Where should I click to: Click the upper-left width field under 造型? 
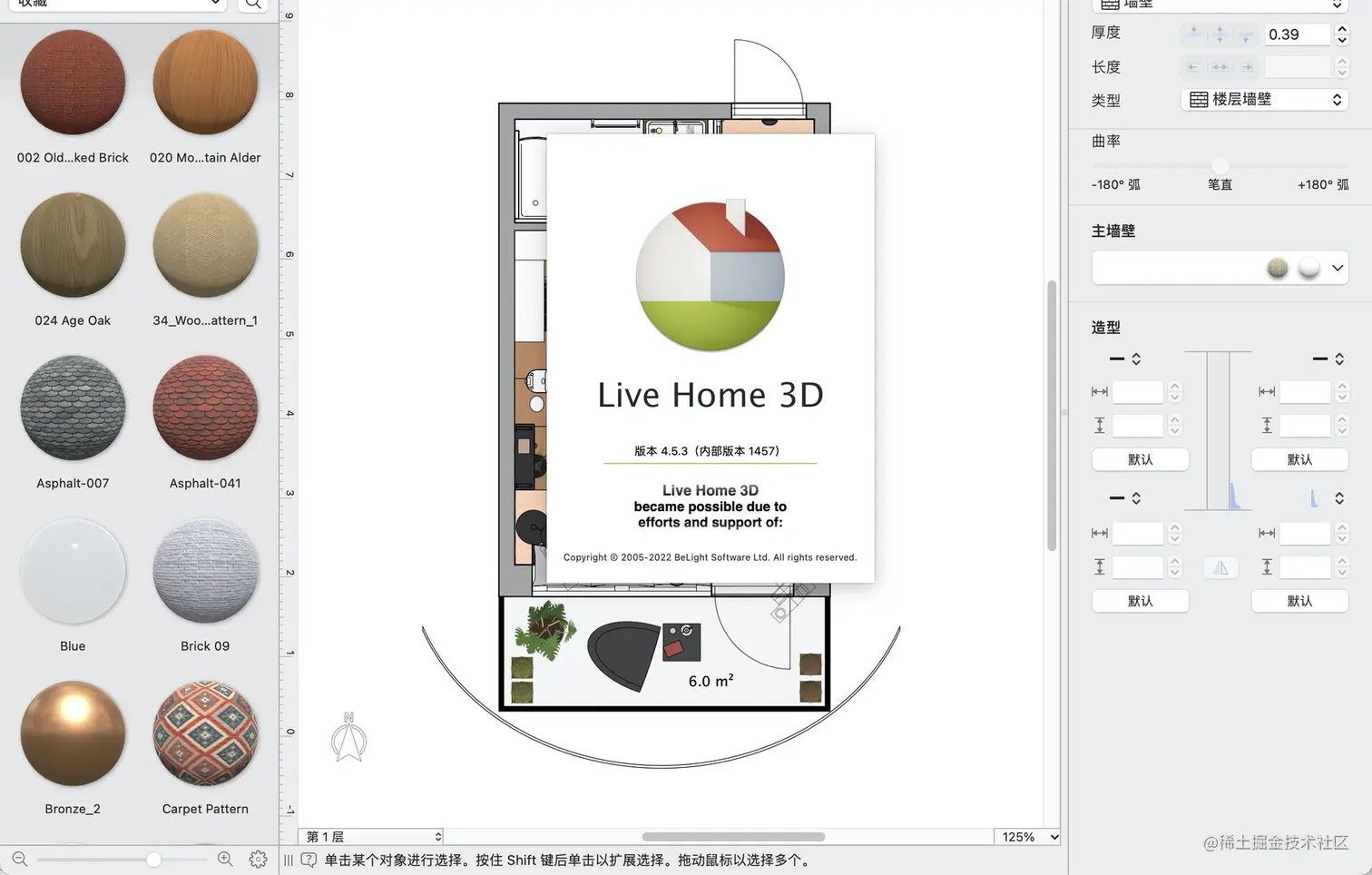coord(1138,392)
